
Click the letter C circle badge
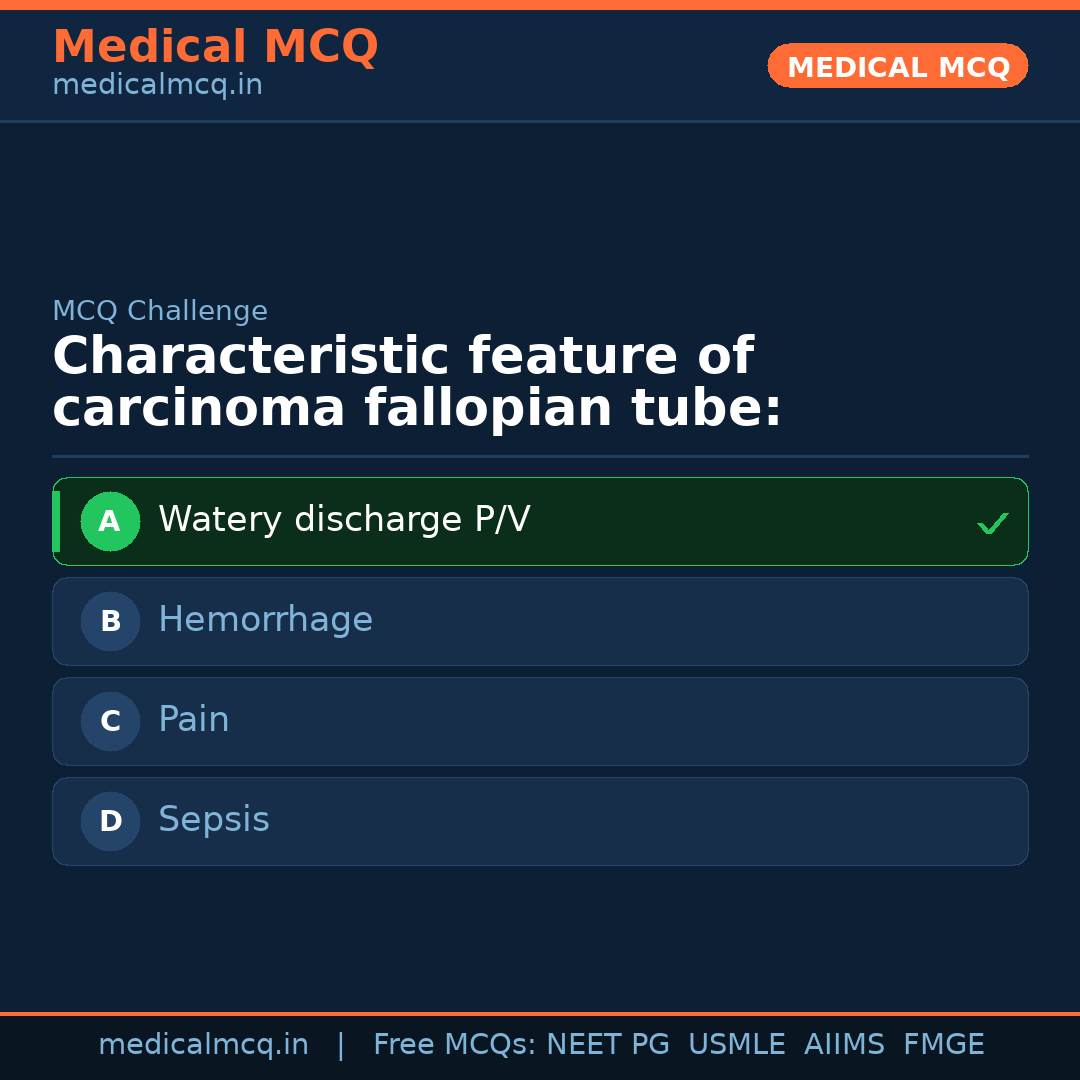(110, 721)
